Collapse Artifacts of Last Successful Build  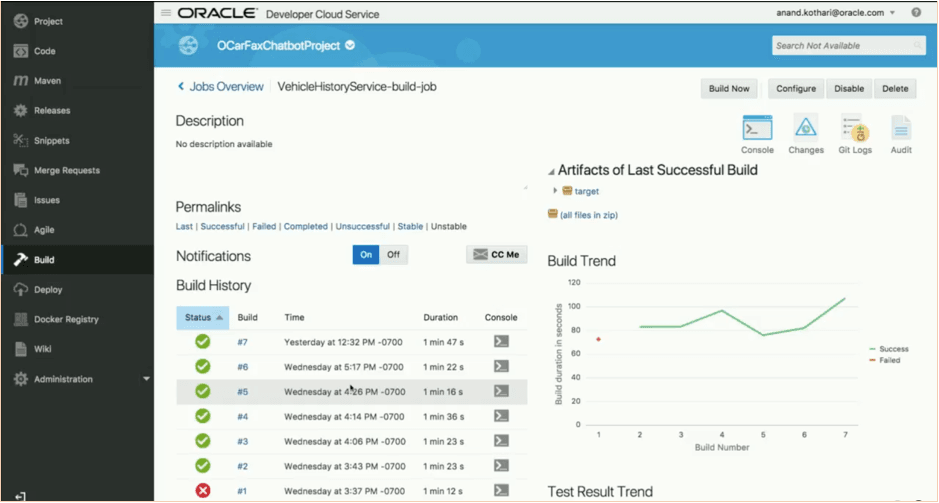coord(551,172)
